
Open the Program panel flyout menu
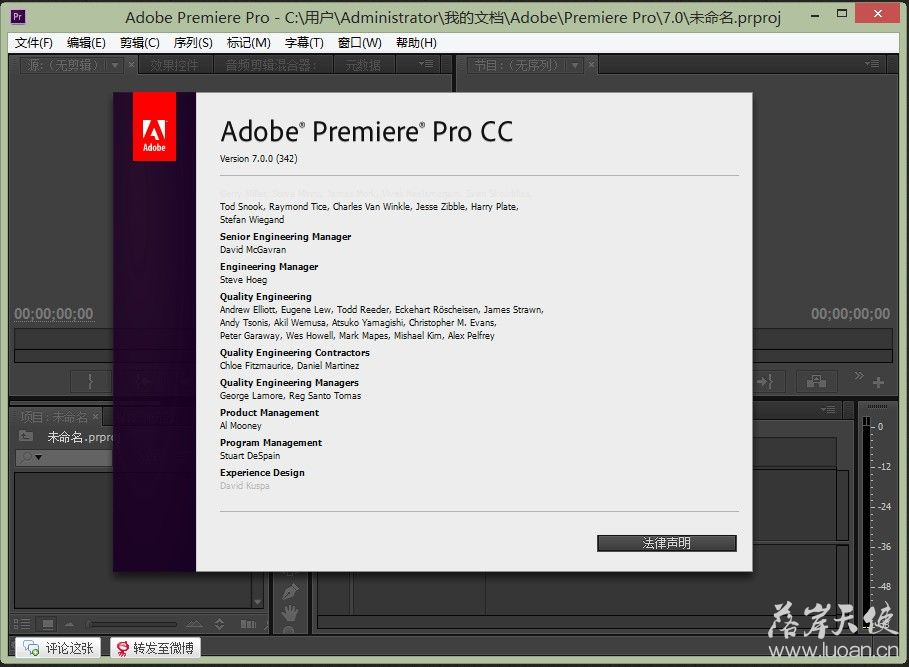[871, 64]
